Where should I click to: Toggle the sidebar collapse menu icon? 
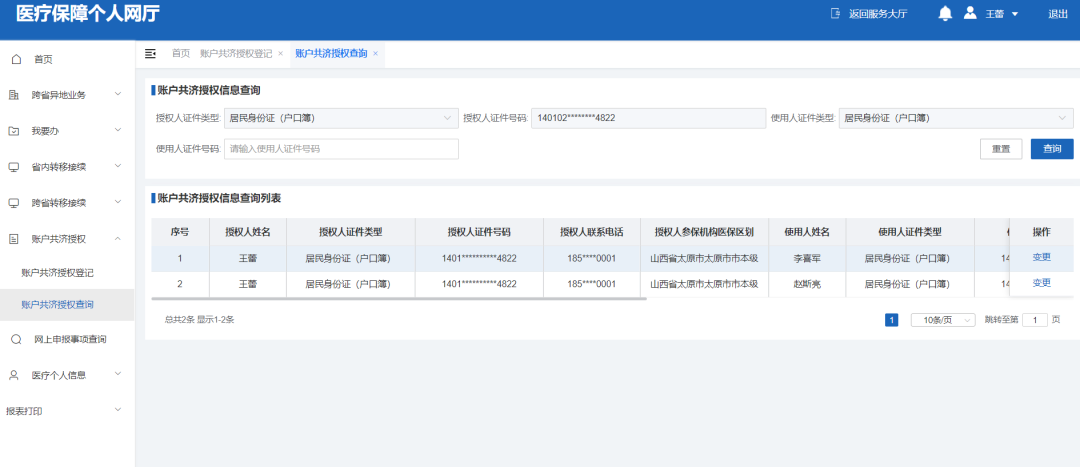151,53
